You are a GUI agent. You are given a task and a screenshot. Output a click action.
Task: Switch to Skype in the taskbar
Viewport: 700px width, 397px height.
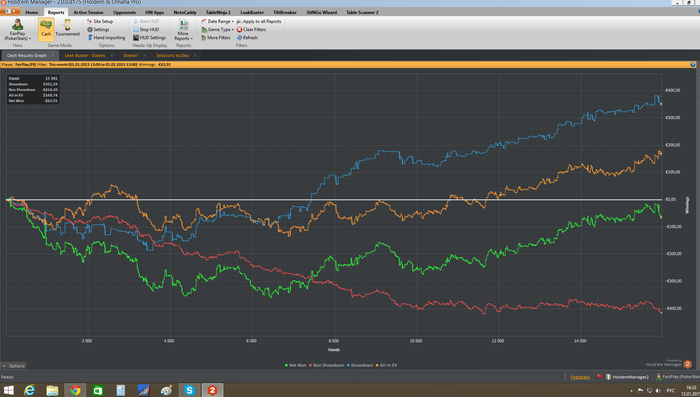(x=189, y=390)
